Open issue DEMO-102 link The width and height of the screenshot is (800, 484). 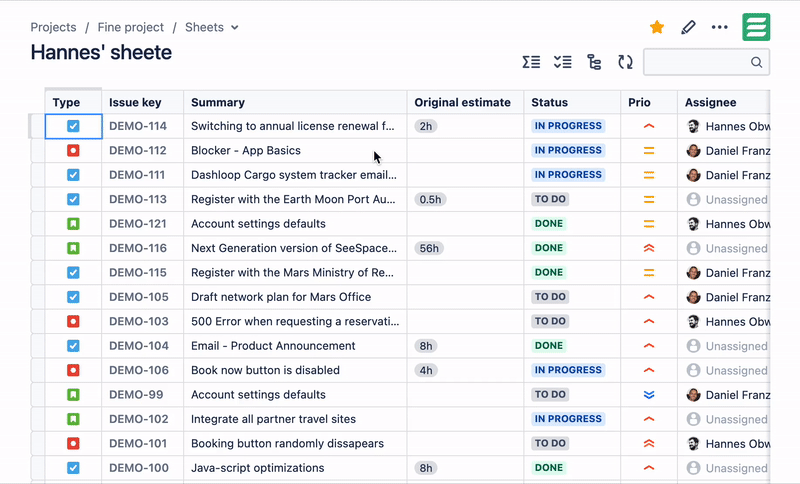click(x=139, y=419)
